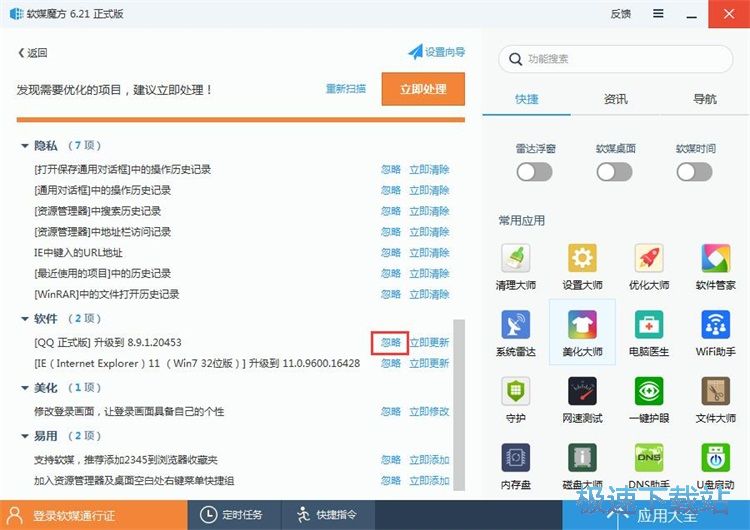Click the search magnifier icon
The width and height of the screenshot is (750, 530).
[515, 59]
